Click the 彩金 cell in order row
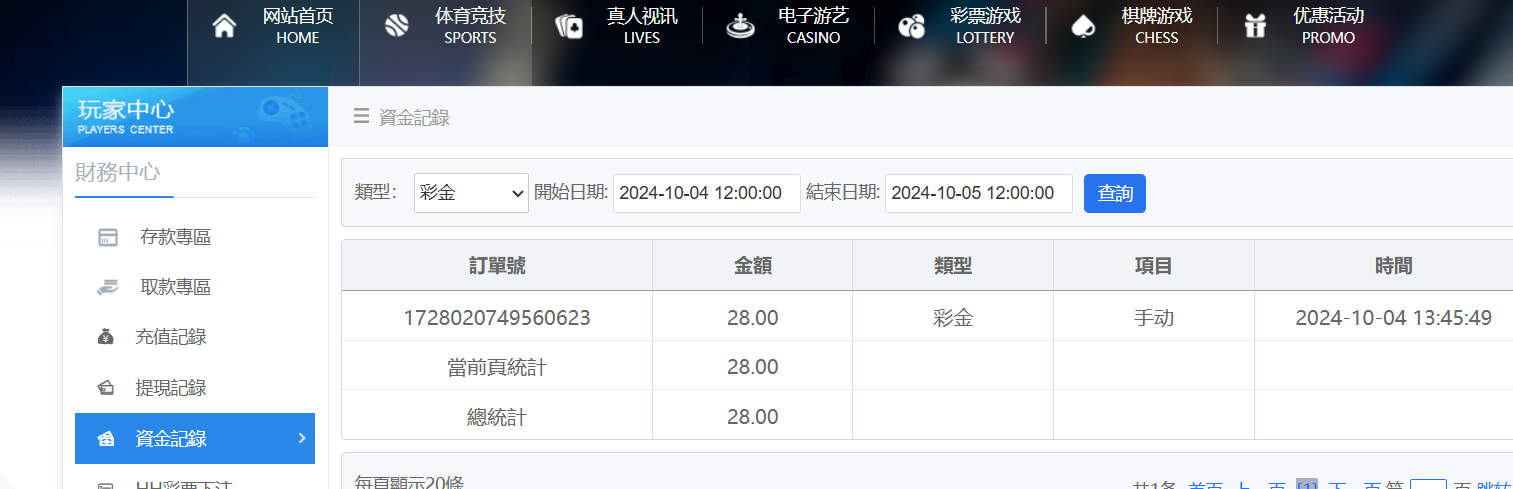1513x489 pixels. pyautogui.click(x=953, y=318)
